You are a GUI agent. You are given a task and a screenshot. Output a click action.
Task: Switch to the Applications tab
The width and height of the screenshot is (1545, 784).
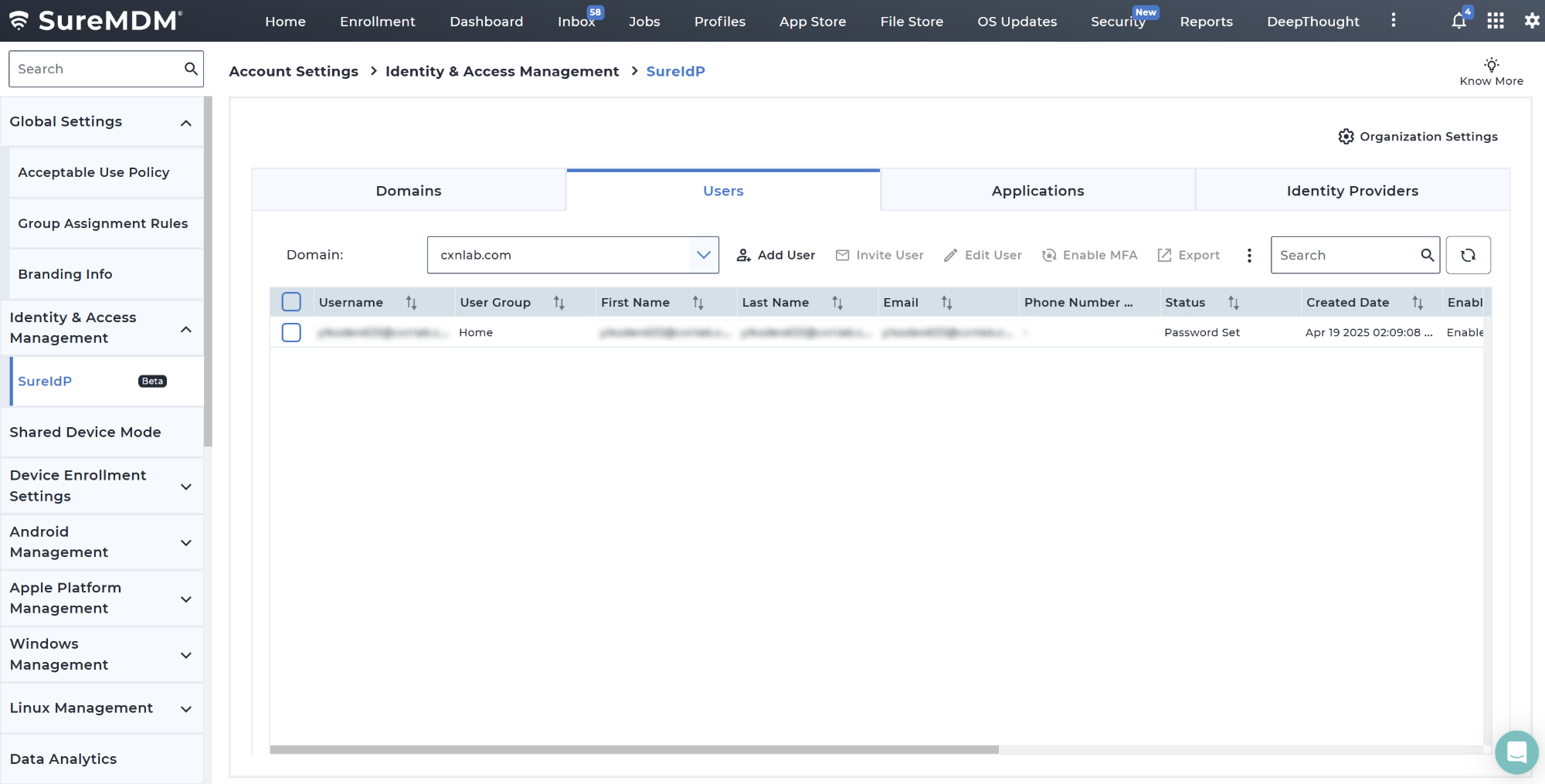click(x=1037, y=191)
